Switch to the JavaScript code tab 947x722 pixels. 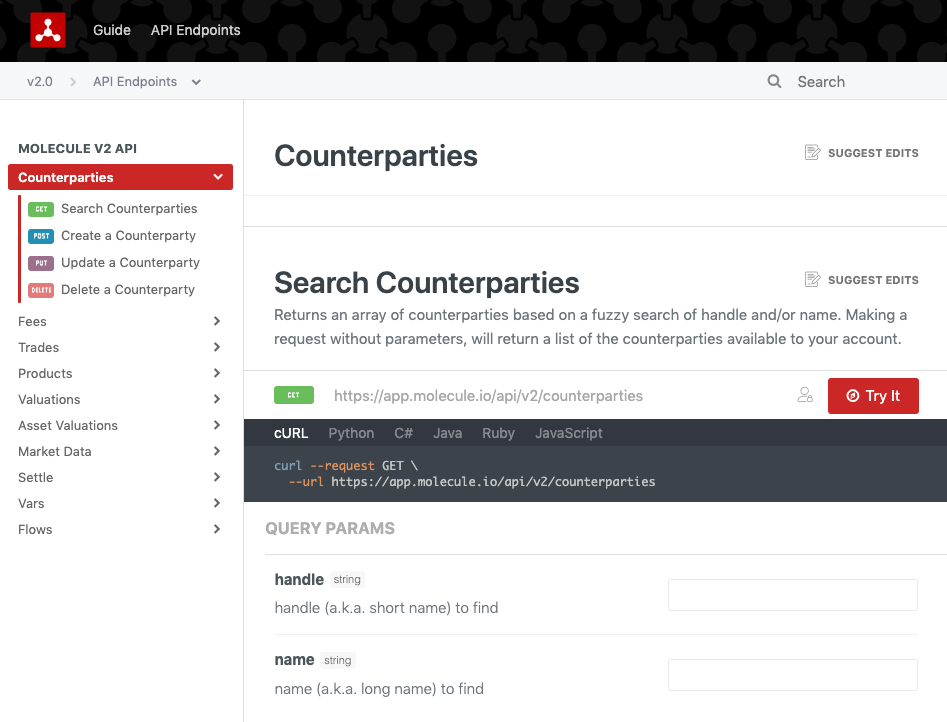(569, 433)
